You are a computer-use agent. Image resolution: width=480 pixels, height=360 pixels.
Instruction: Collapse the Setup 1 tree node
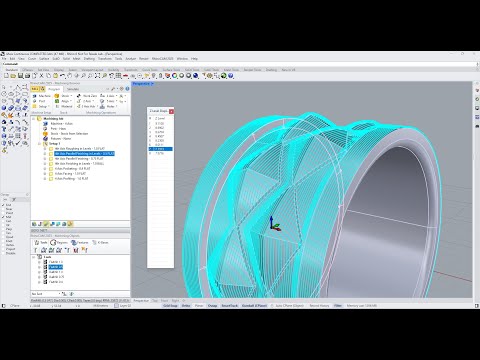click(x=39, y=144)
